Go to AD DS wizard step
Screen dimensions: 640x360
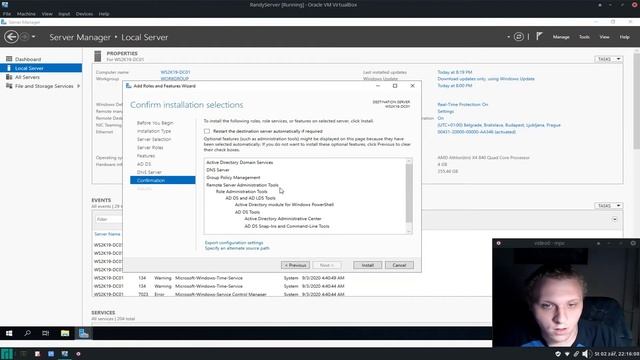pyautogui.click(x=144, y=164)
